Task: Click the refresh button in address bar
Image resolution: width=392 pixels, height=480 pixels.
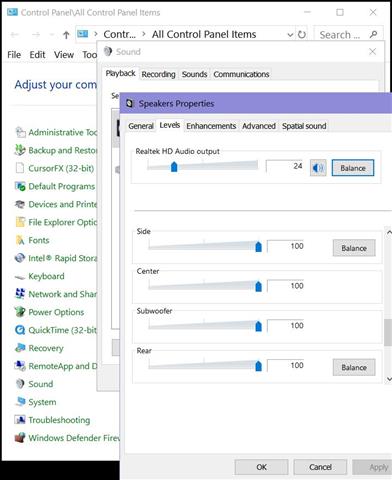Action: pos(302,34)
